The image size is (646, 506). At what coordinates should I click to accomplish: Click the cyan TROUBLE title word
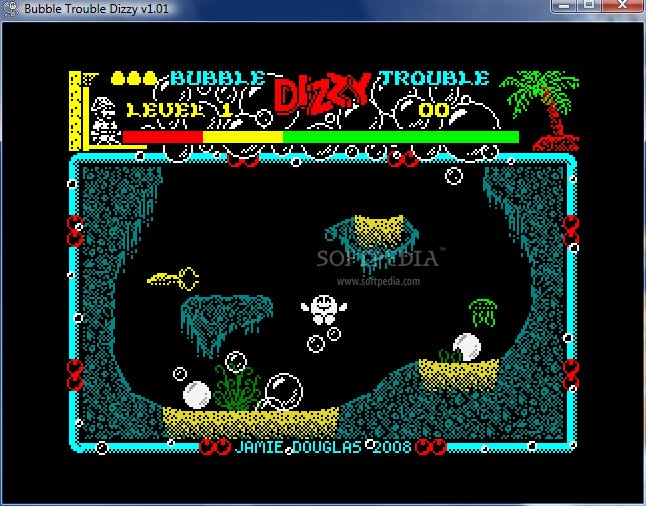(434, 78)
